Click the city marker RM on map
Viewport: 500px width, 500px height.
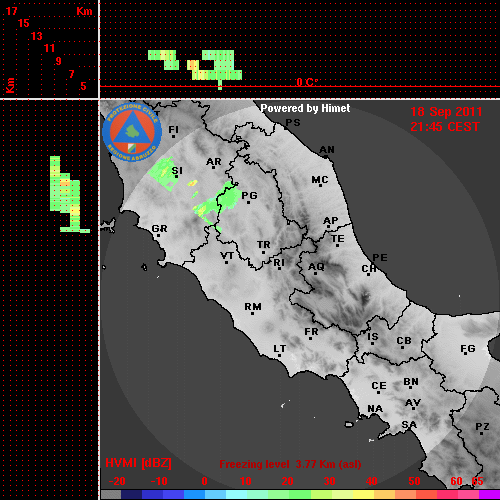click(x=253, y=307)
